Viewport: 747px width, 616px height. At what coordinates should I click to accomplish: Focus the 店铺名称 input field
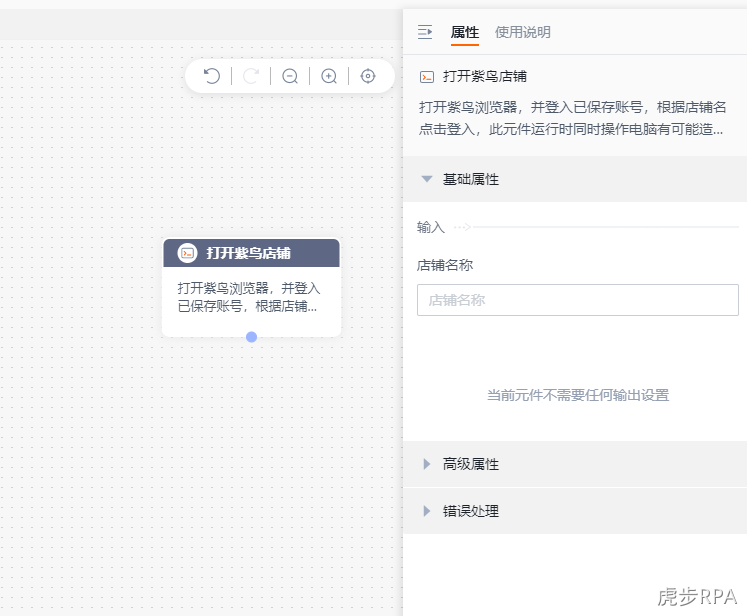pyautogui.click(x=578, y=300)
